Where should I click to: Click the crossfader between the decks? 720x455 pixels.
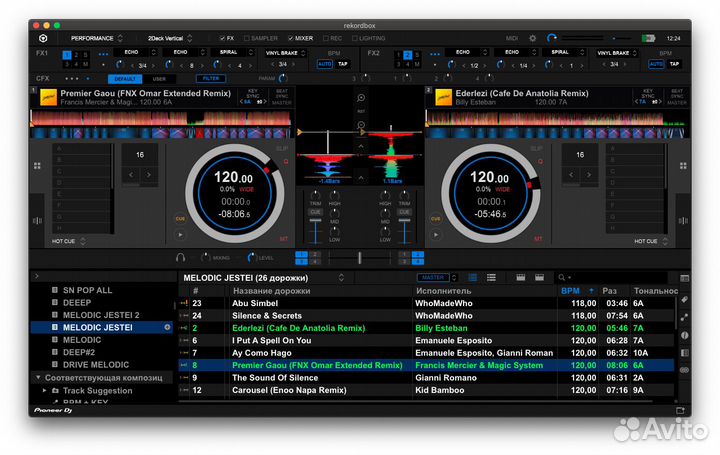pos(360,258)
